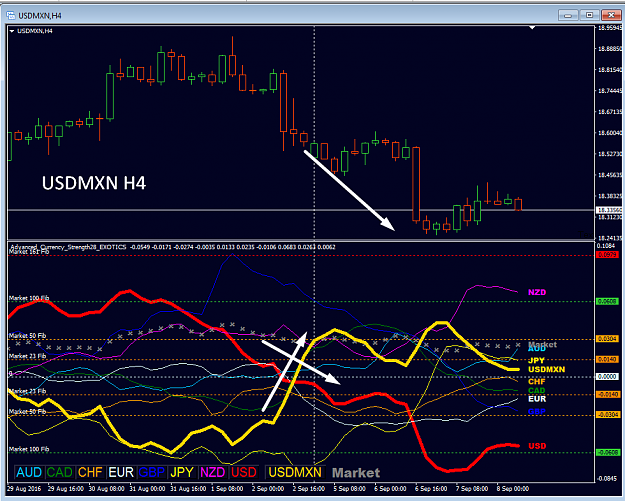Minimize the USDMXN,H4 chart window
625x501 pixels.
pos(568,15)
